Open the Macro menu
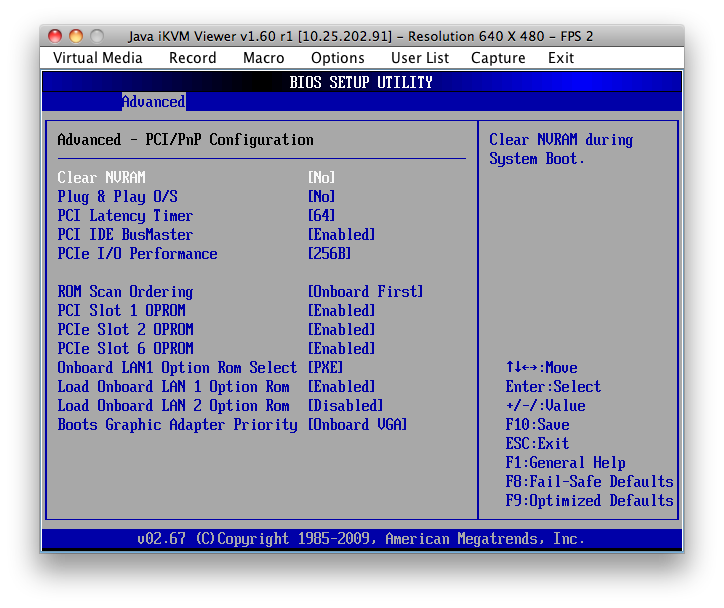This screenshot has height=608, width=724. [x=264, y=58]
